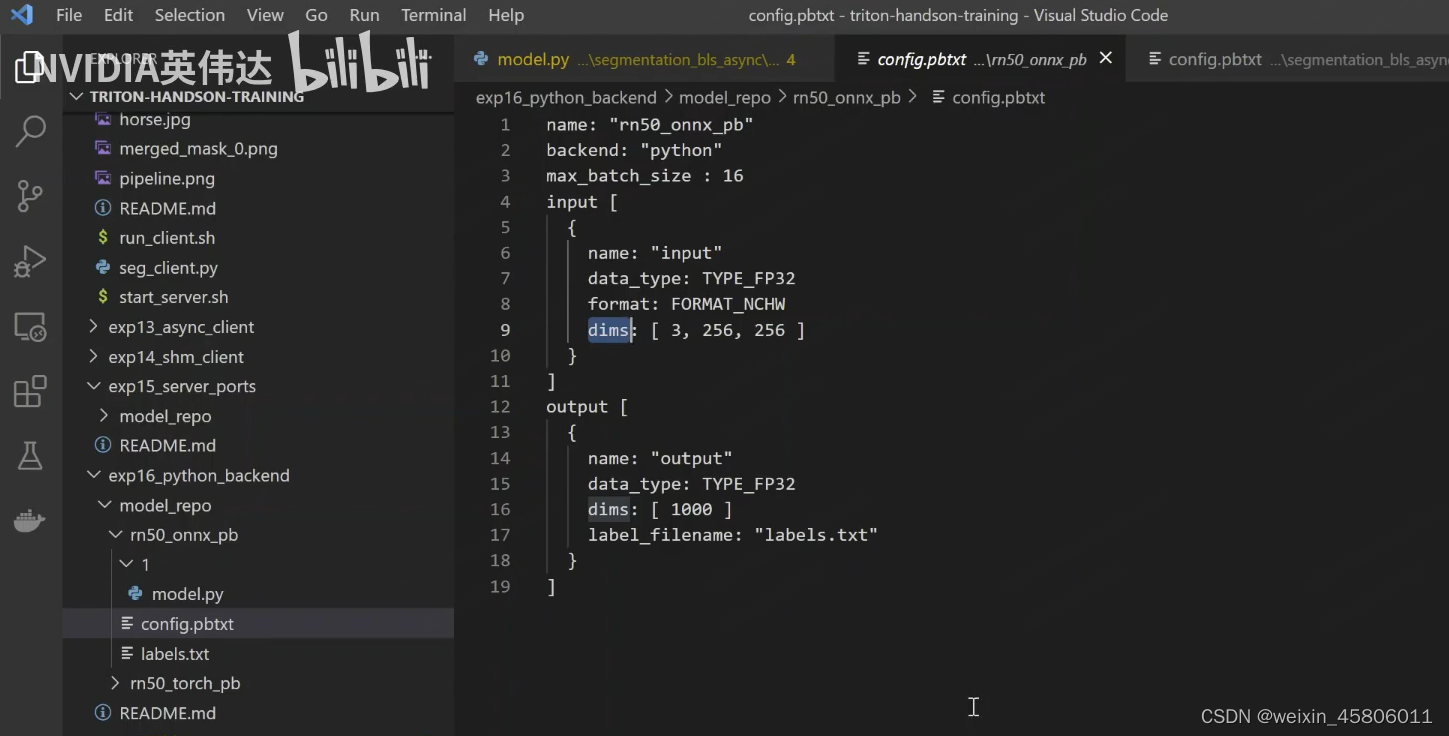Open the Testing flask view
The width and height of the screenshot is (1449, 736).
[31, 456]
